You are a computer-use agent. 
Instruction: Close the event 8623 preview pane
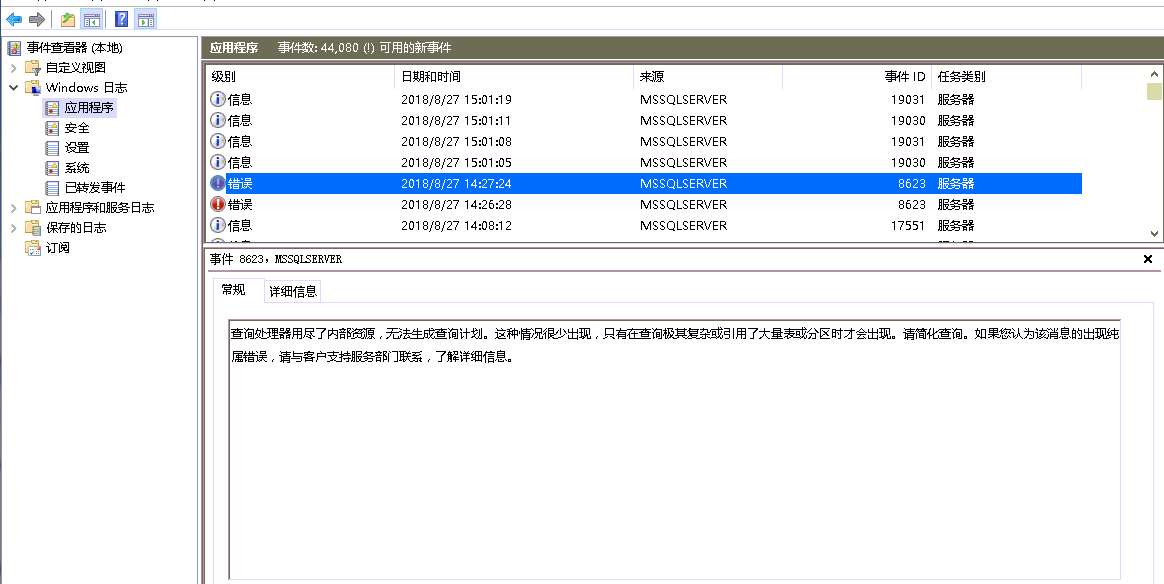coord(1148,259)
